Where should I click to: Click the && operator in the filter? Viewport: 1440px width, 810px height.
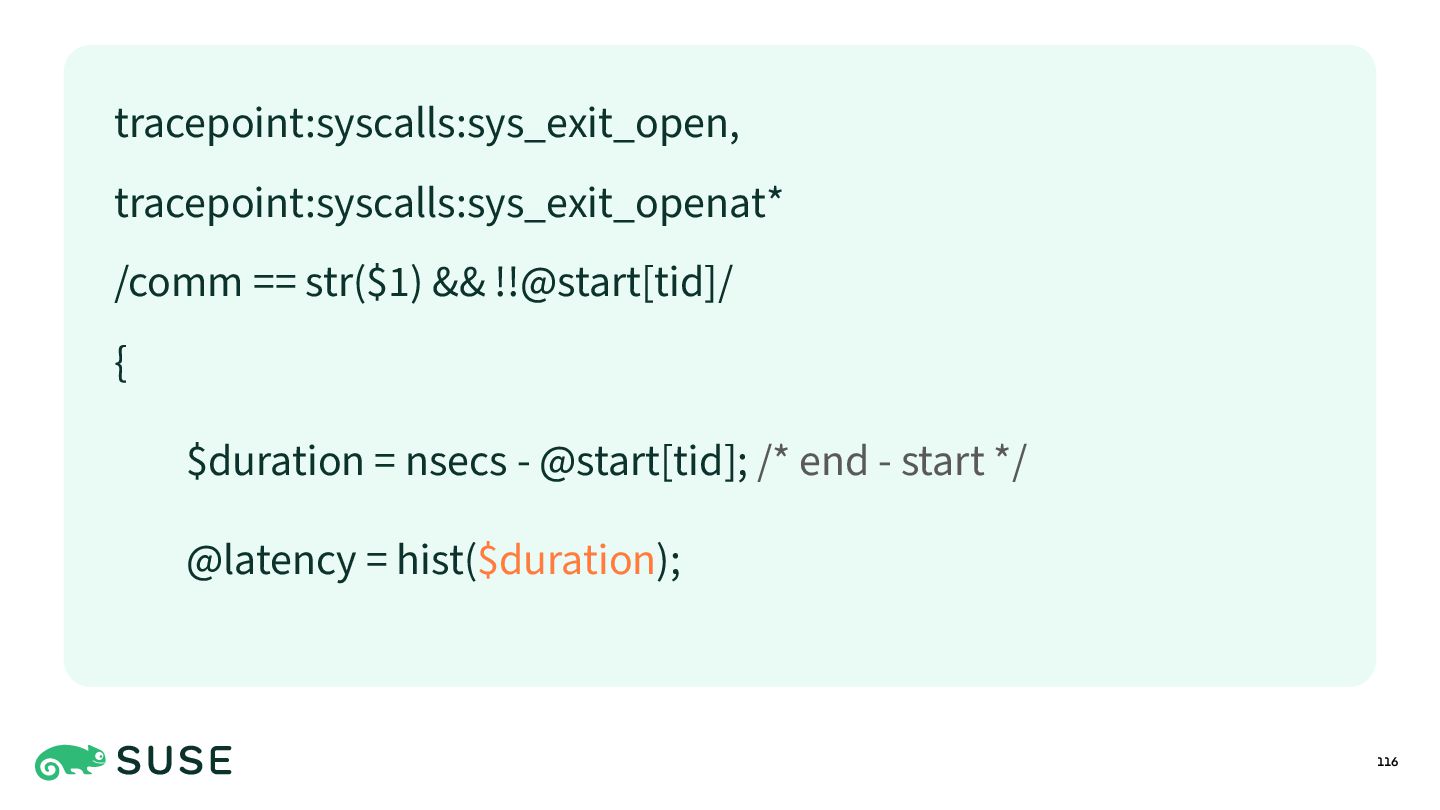(x=459, y=284)
